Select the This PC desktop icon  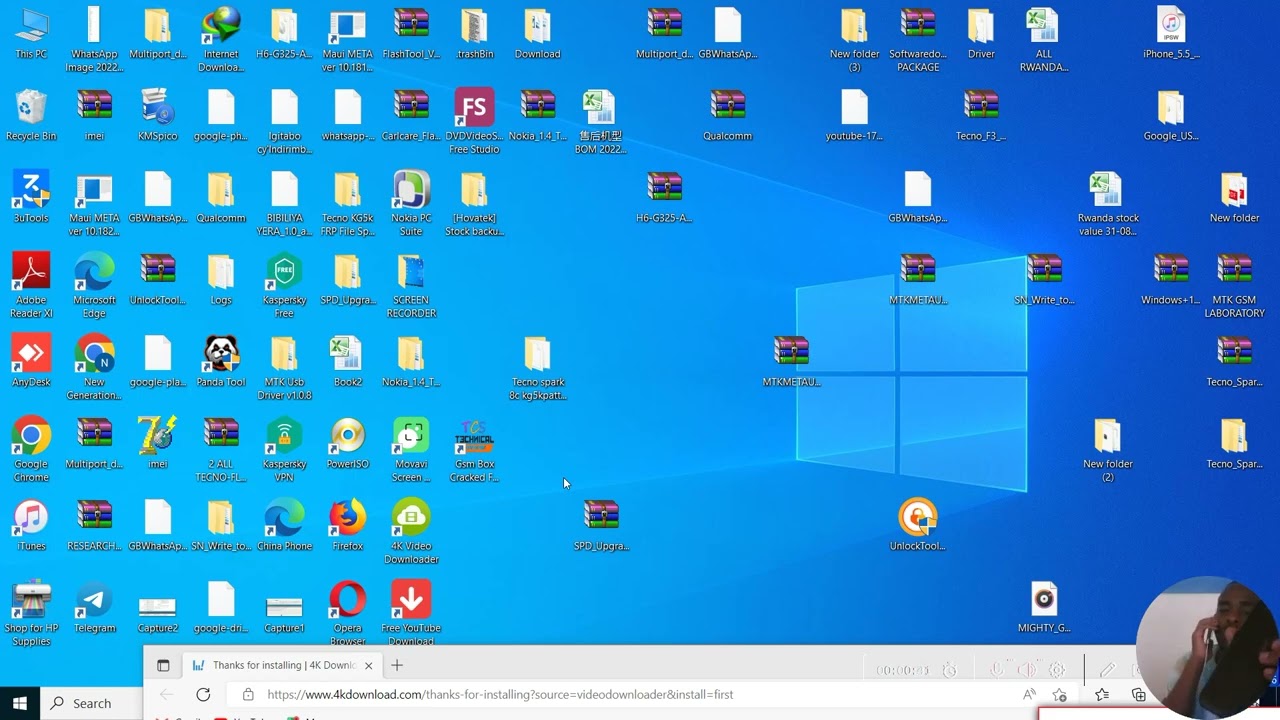(x=31, y=33)
